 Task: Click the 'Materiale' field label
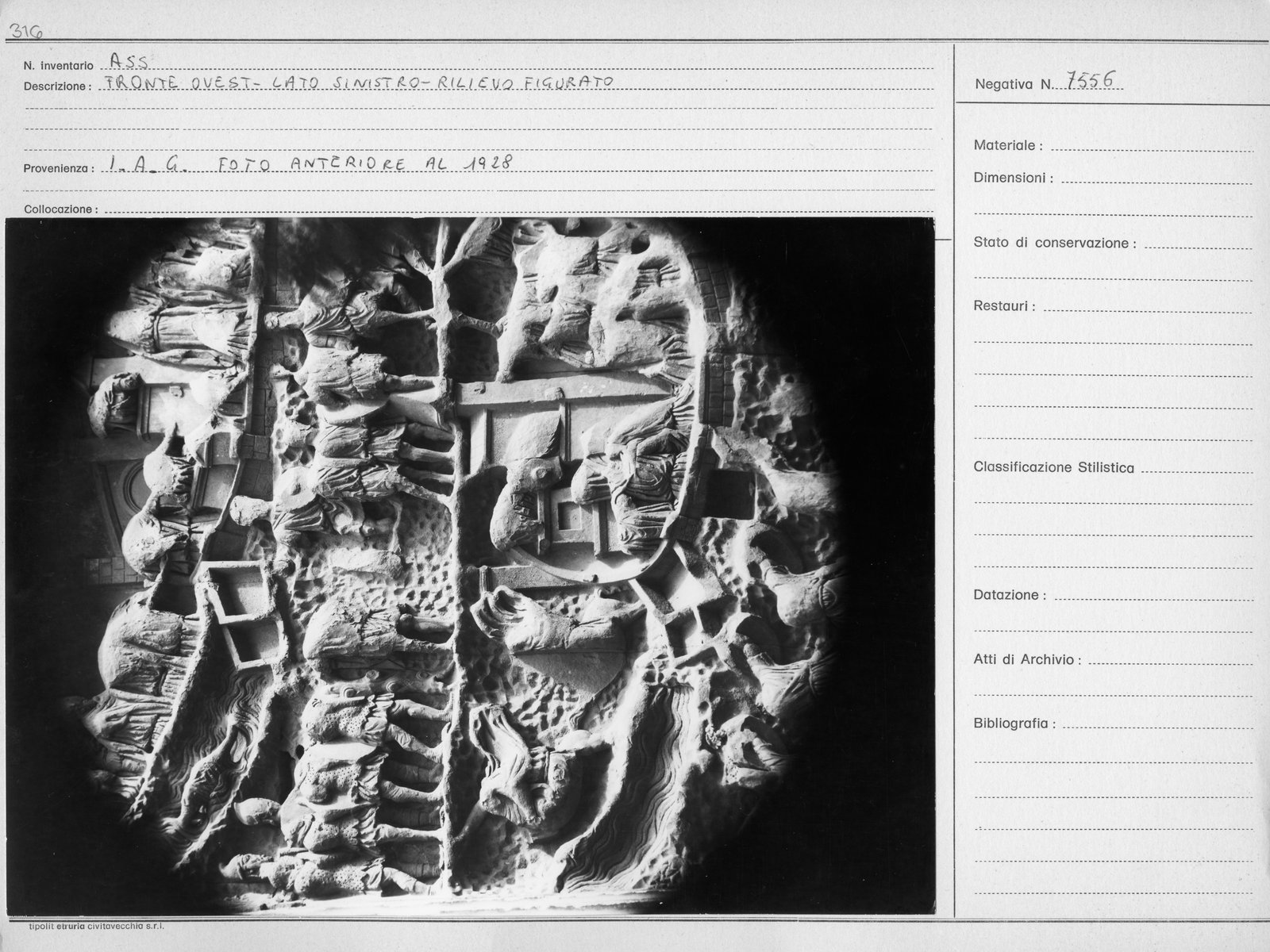point(1008,145)
